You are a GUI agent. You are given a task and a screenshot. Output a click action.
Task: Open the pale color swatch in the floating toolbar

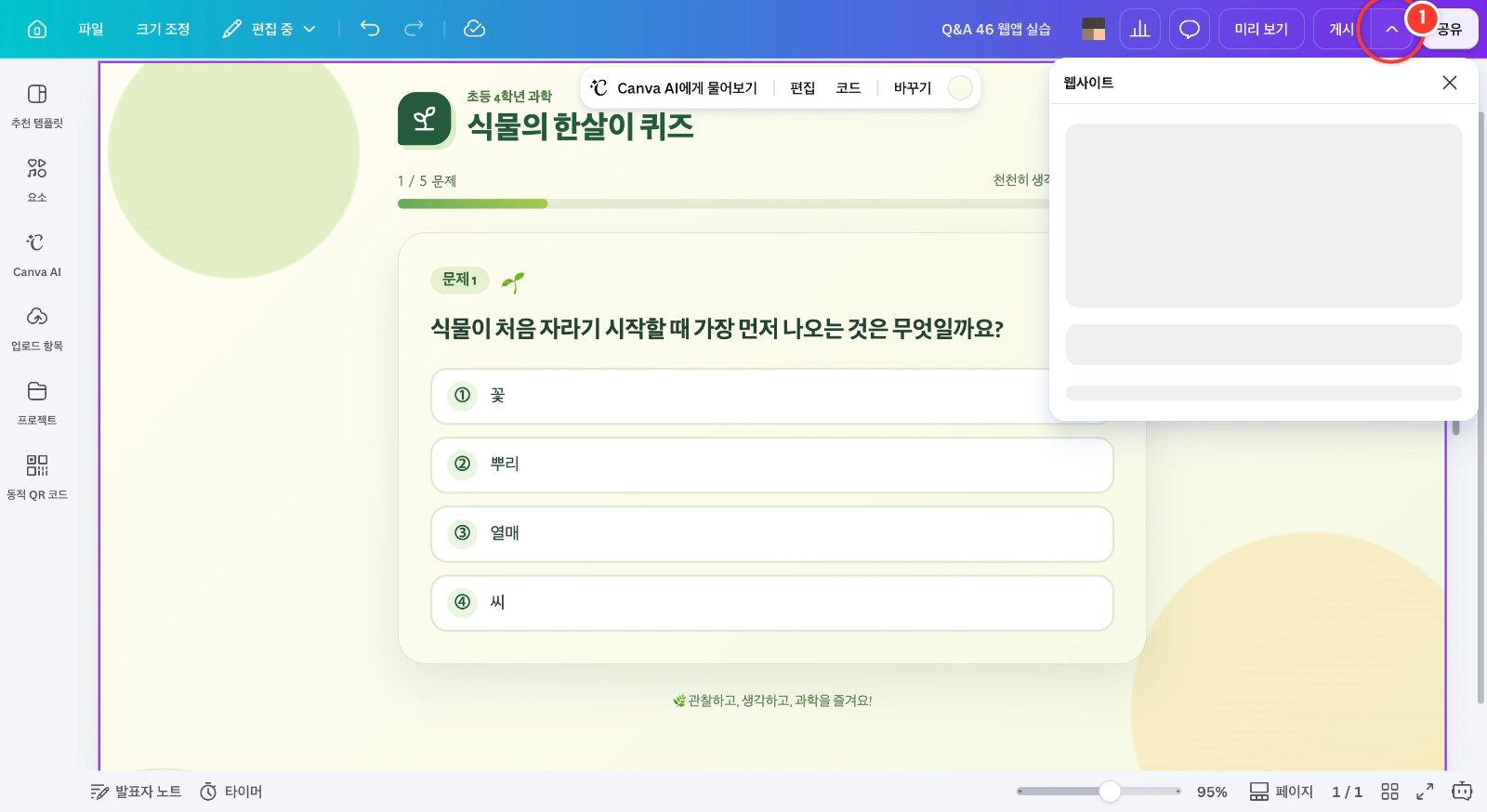pyautogui.click(x=960, y=87)
